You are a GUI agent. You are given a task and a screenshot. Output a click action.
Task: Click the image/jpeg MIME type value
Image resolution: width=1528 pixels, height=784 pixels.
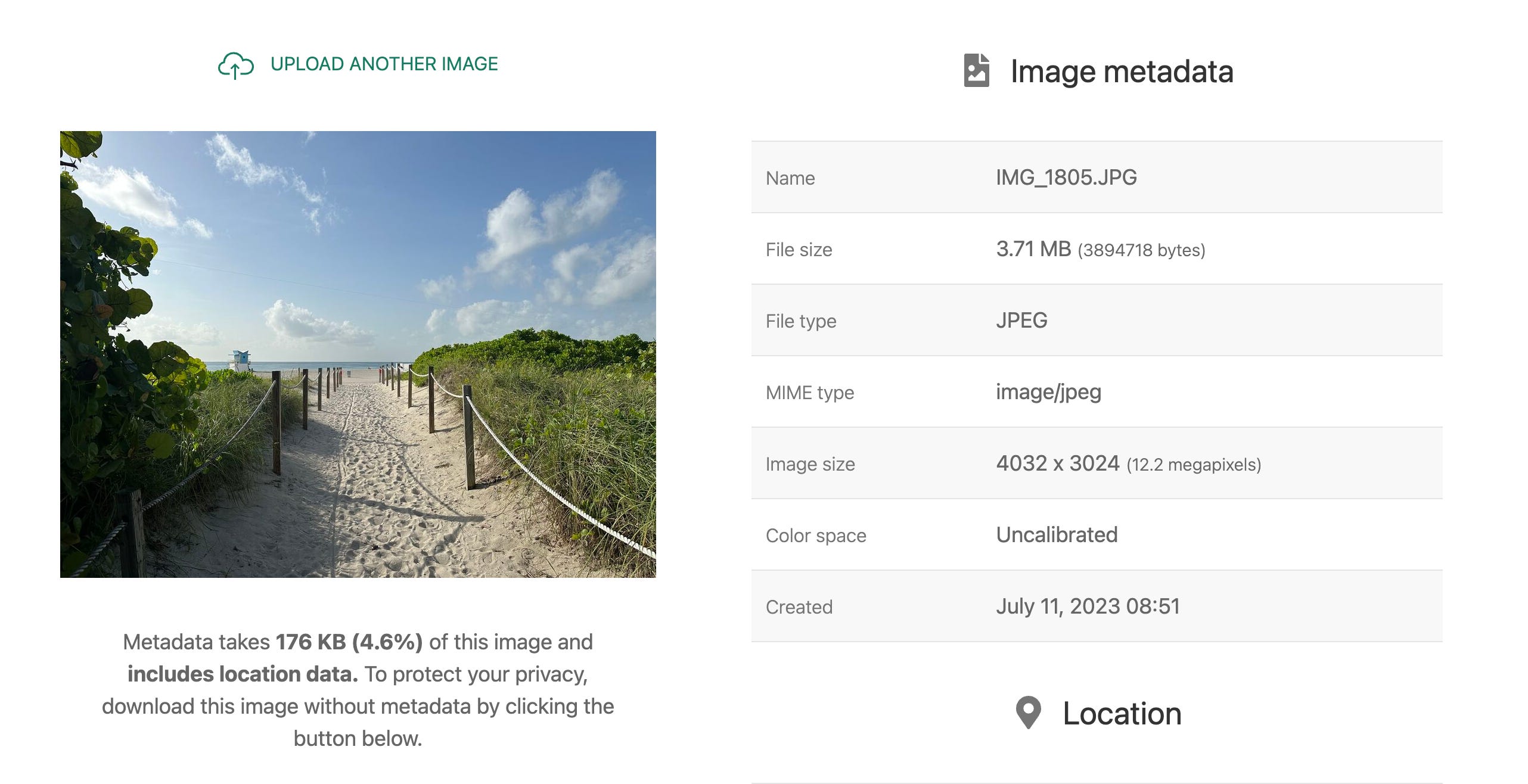point(1048,392)
